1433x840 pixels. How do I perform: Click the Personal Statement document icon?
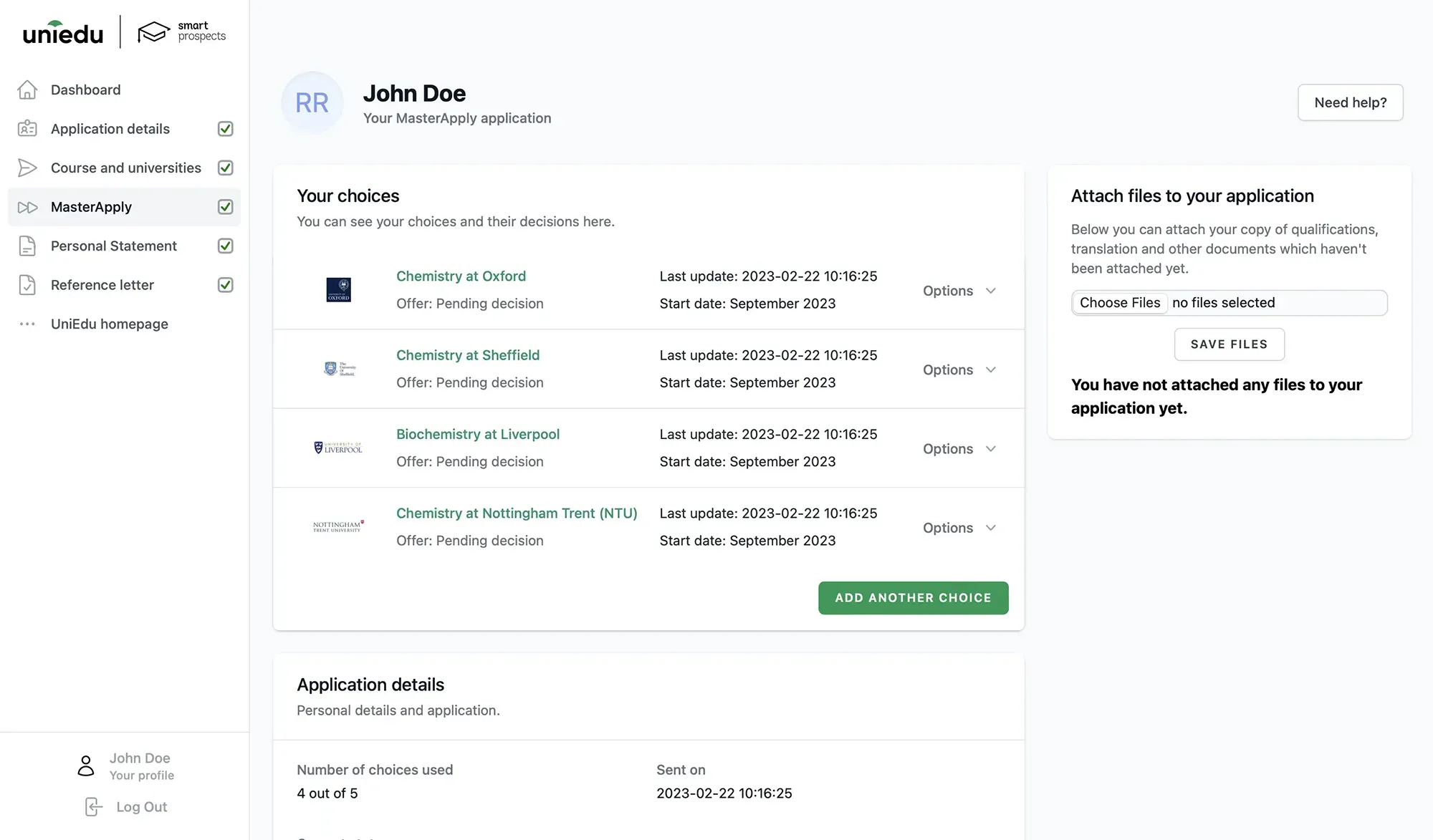27,246
